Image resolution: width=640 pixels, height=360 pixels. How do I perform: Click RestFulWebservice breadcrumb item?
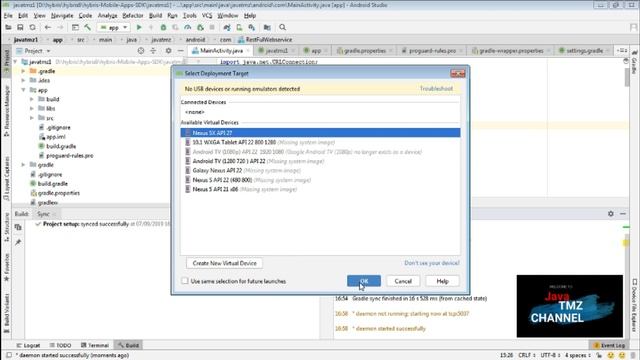pyautogui.click(x=265, y=40)
